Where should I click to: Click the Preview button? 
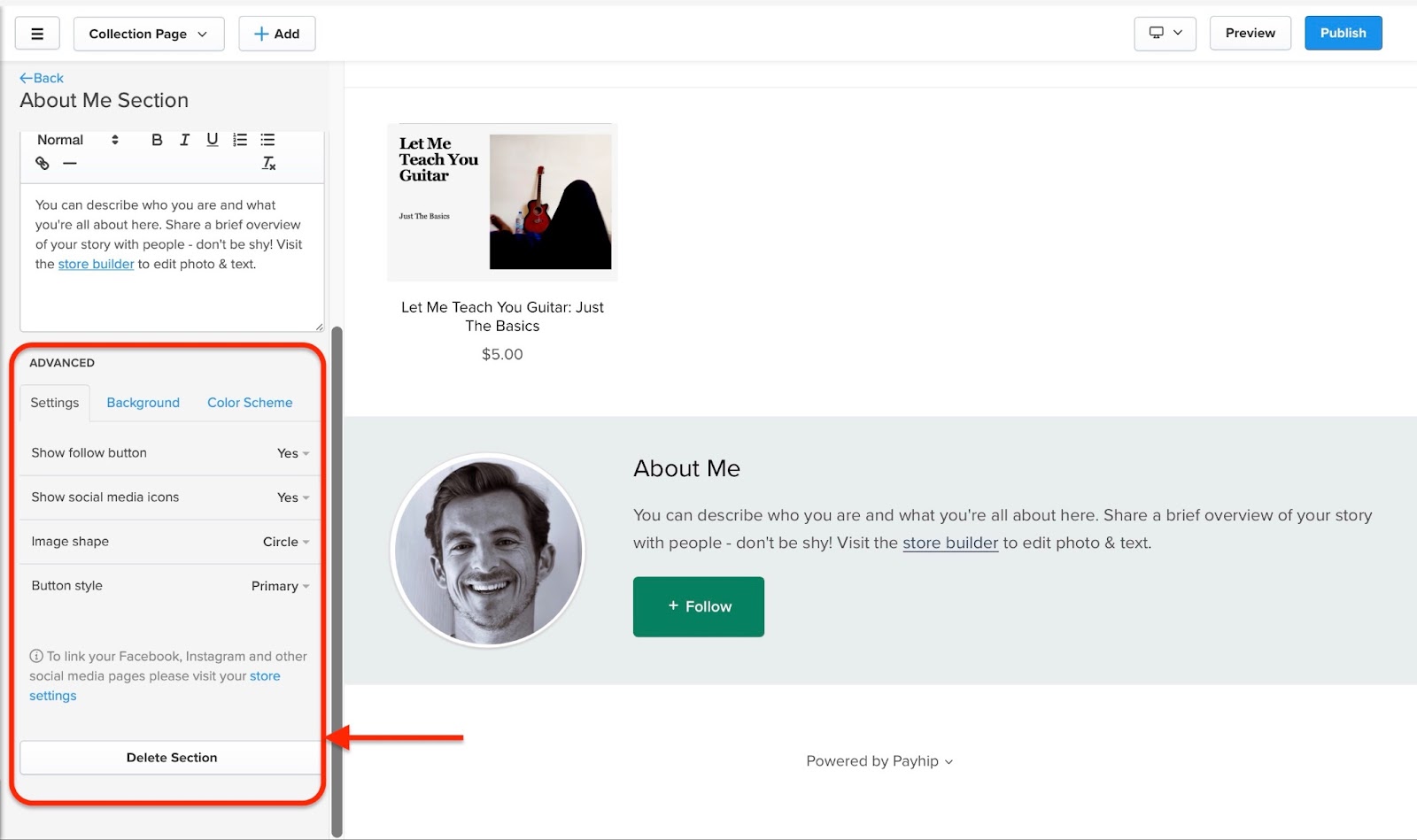(x=1251, y=33)
